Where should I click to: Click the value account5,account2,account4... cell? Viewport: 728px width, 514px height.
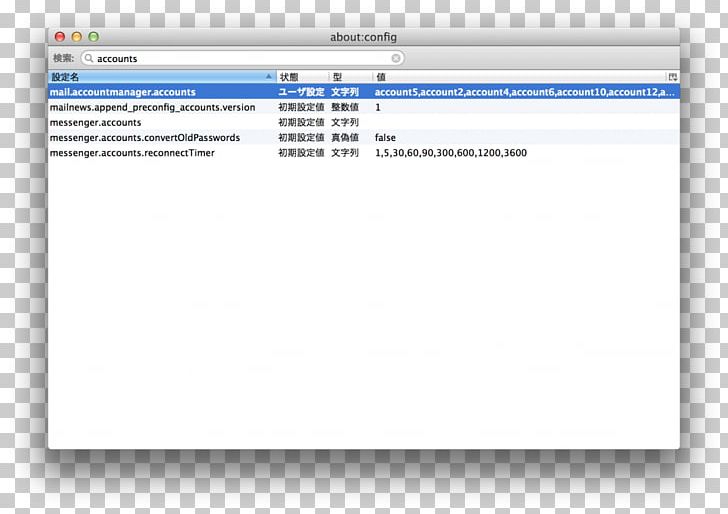click(x=525, y=92)
